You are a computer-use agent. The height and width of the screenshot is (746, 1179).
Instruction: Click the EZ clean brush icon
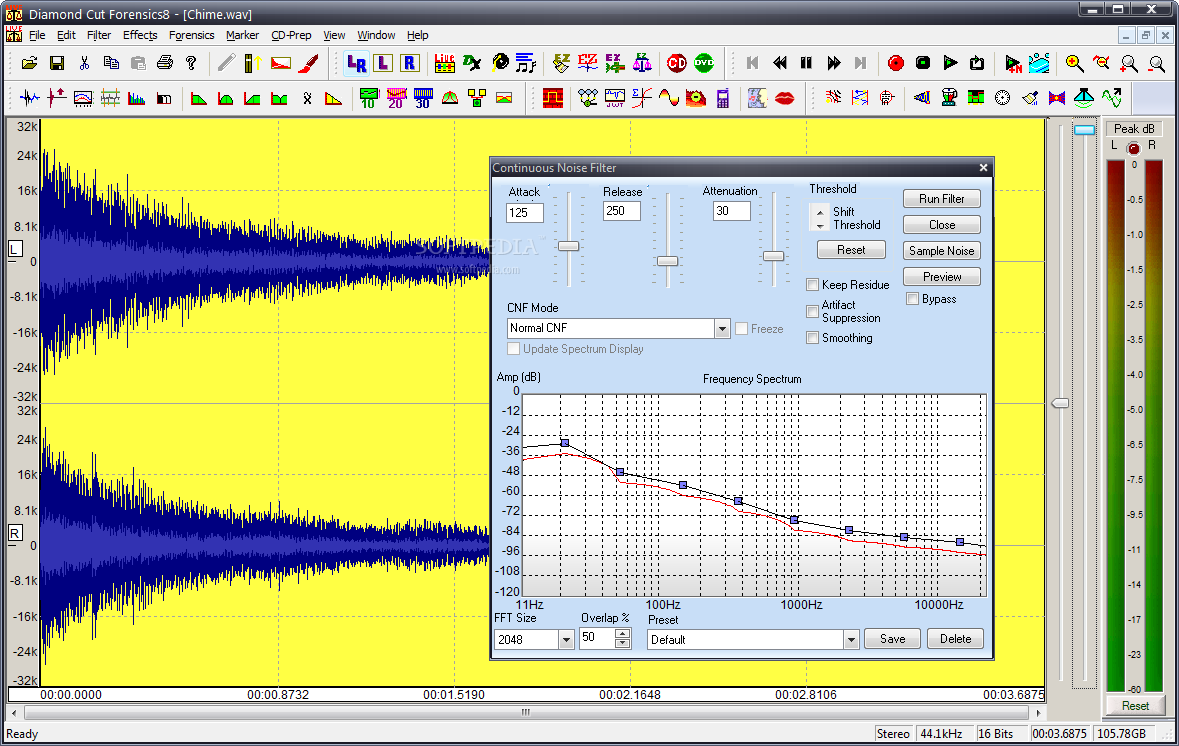click(x=561, y=63)
